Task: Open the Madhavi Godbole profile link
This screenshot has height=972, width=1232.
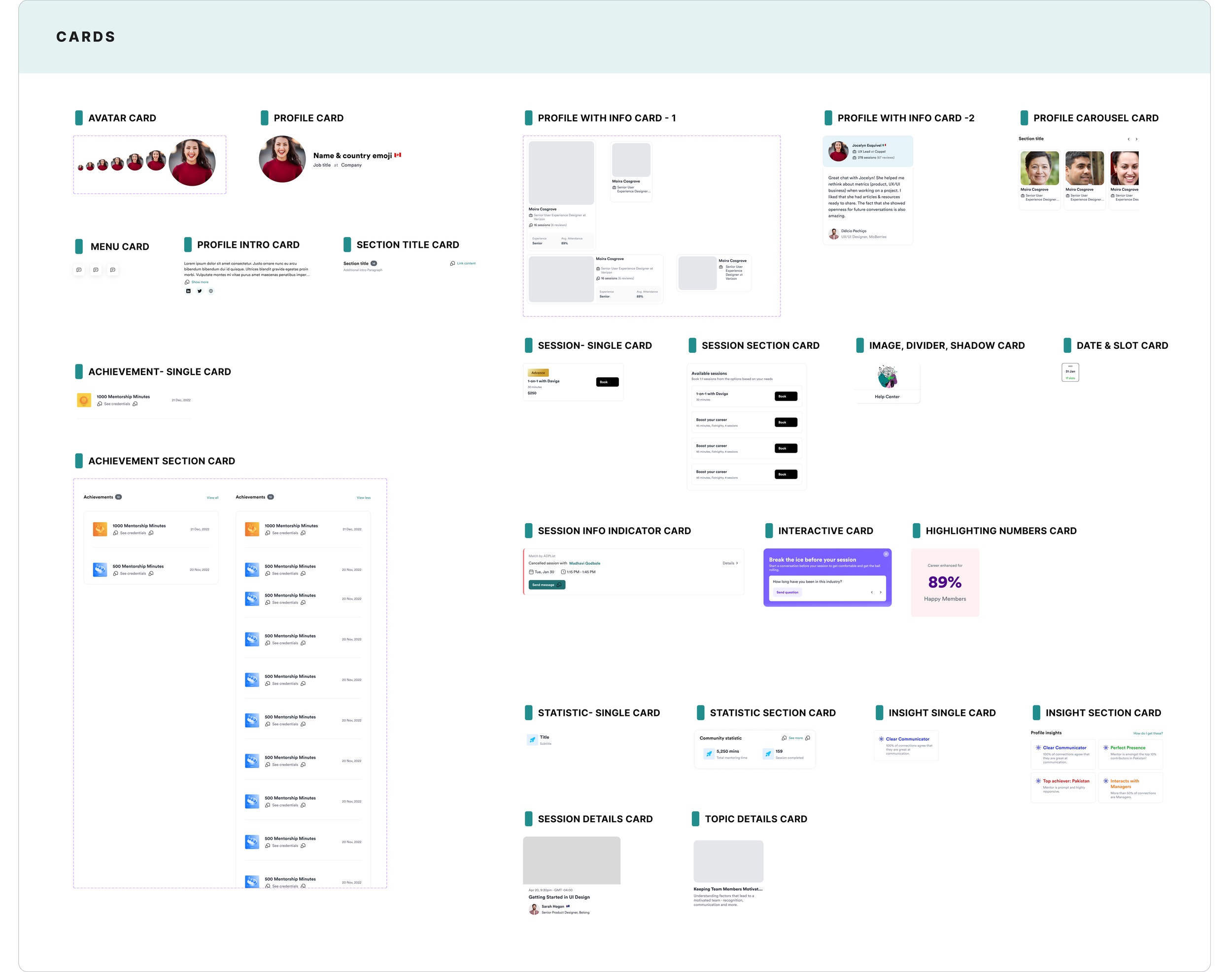Action: pos(584,563)
